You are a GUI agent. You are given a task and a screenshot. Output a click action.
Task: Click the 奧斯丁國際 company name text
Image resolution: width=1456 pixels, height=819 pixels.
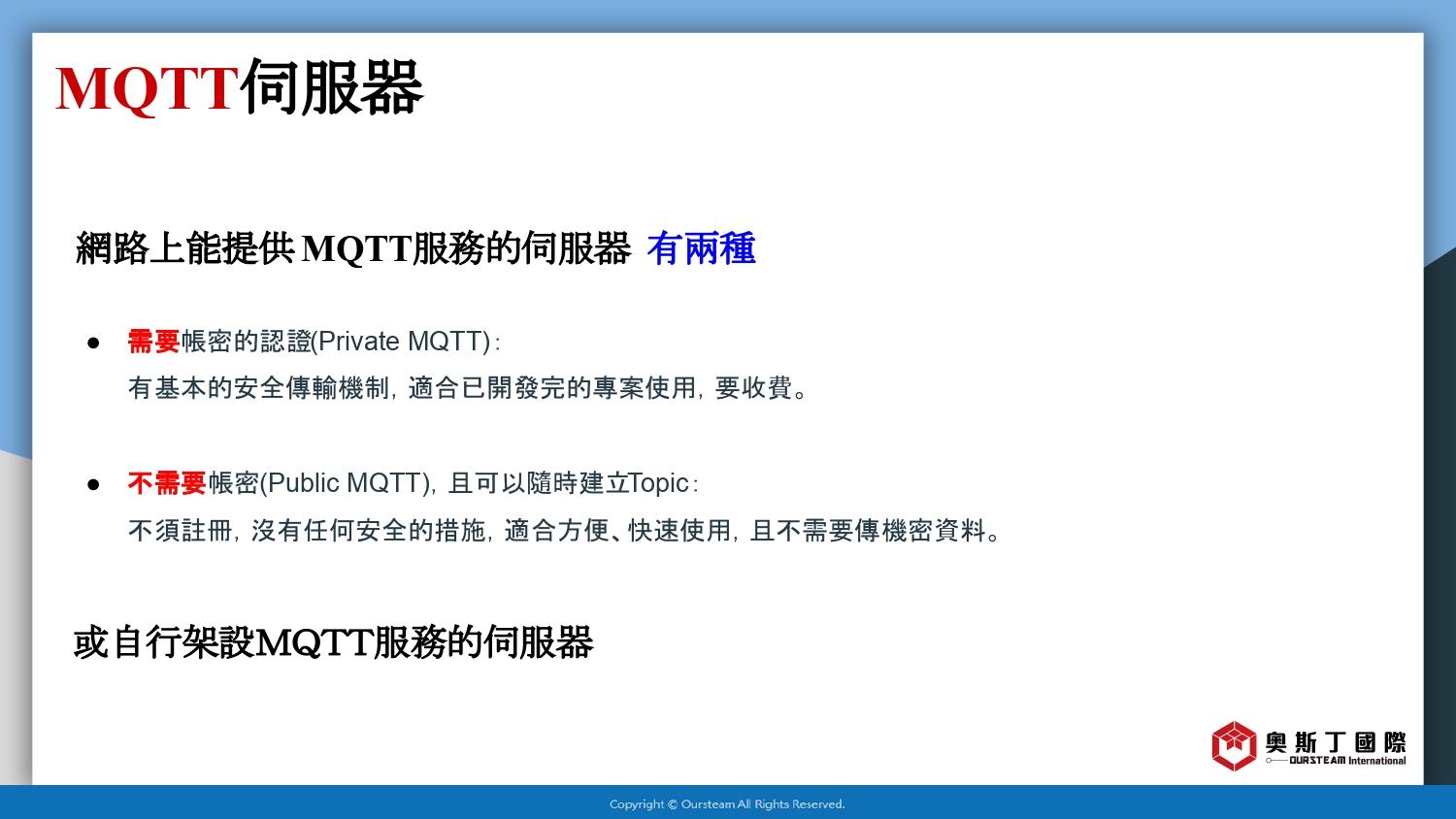pyautogui.click(x=1336, y=742)
